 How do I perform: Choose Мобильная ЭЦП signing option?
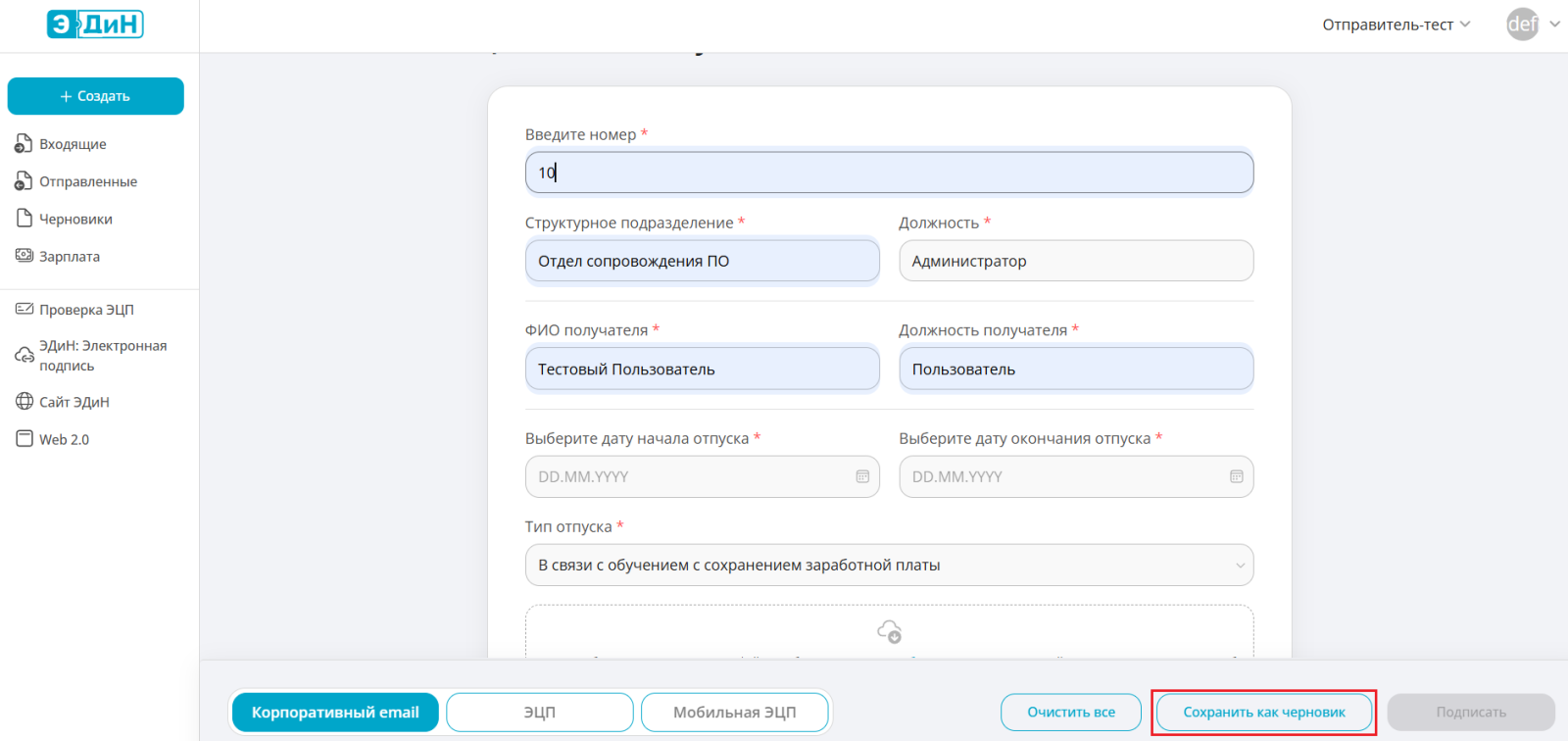coord(734,713)
